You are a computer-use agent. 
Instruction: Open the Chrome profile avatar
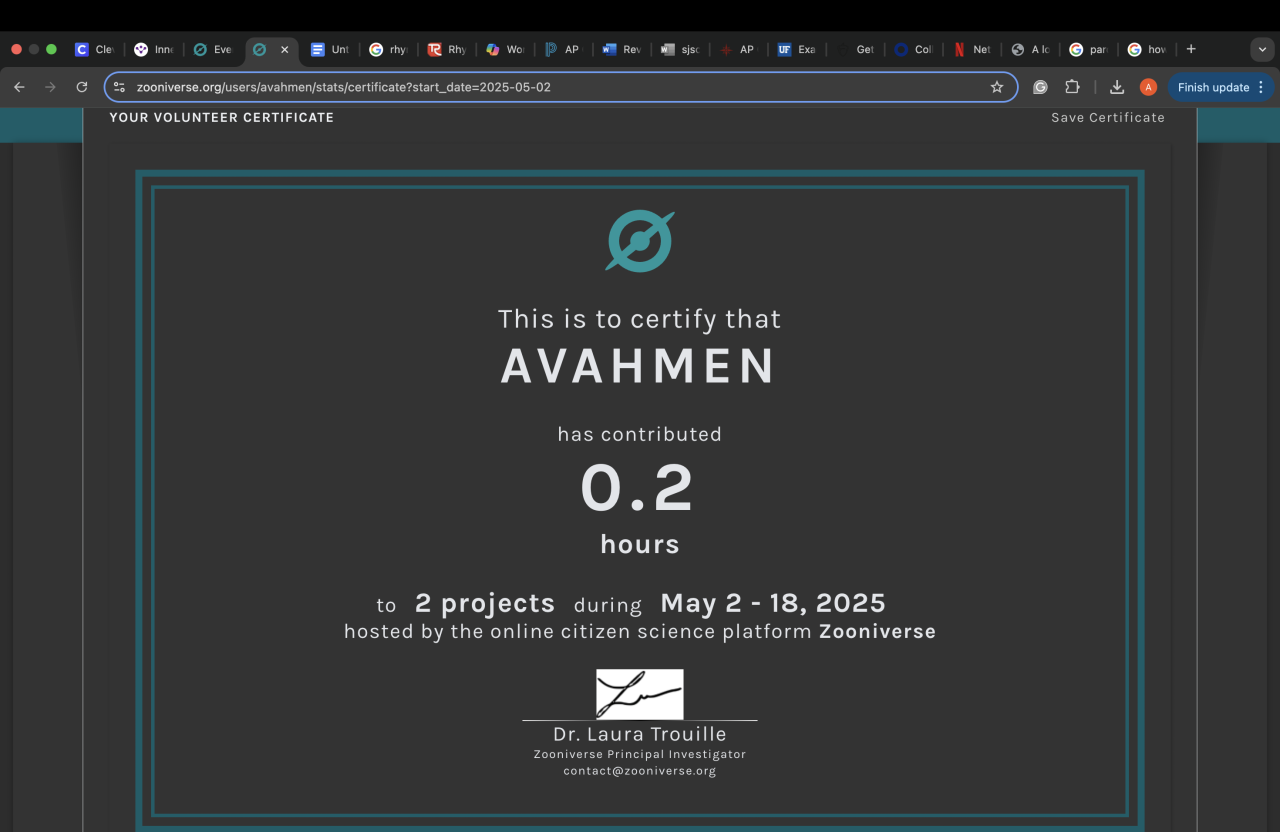point(1148,87)
